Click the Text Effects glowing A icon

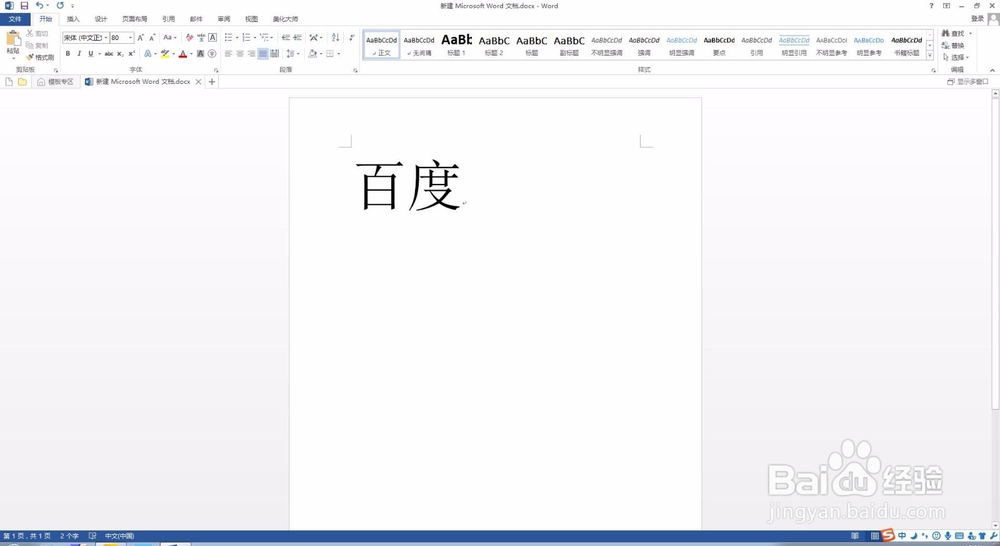(x=148, y=54)
